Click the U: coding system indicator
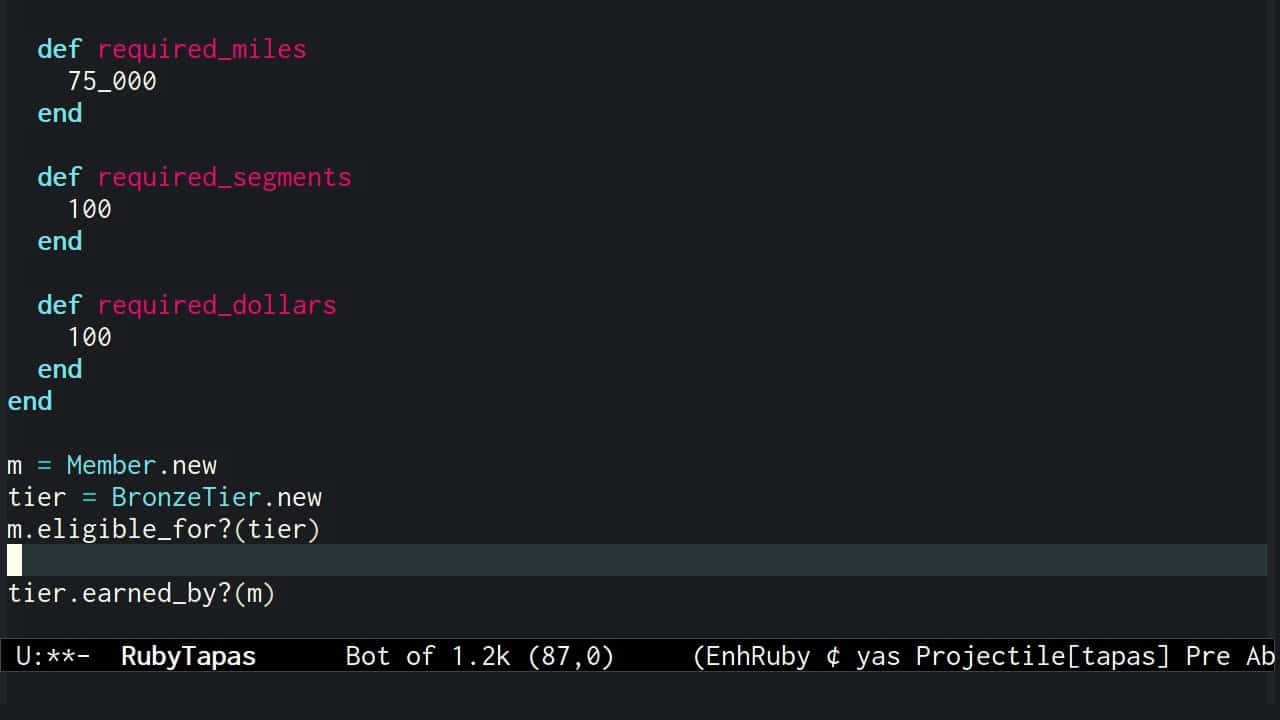Image resolution: width=1280 pixels, height=720 pixels. (x=27, y=656)
